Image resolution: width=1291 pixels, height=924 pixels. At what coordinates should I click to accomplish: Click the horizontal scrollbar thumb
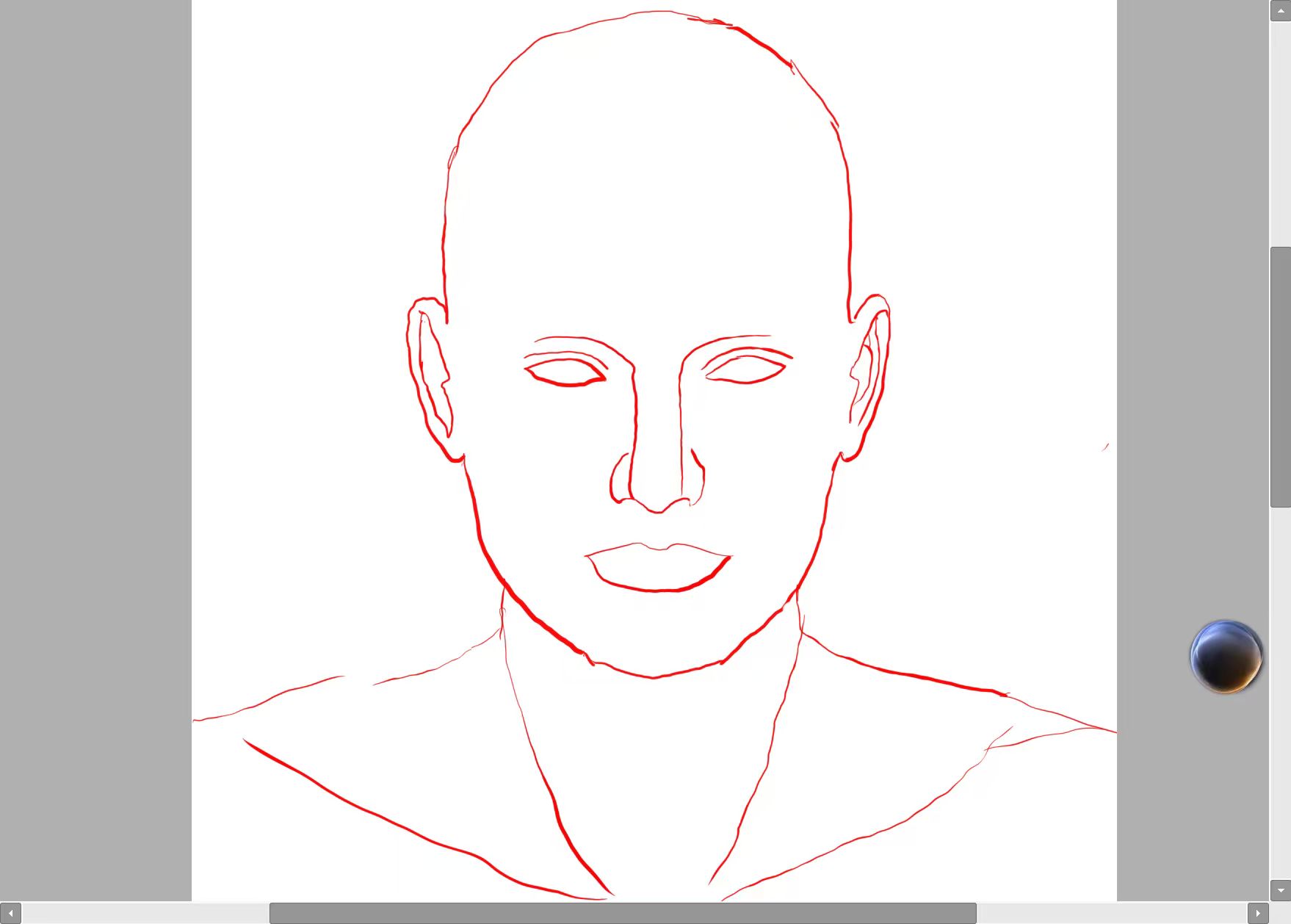623,913
